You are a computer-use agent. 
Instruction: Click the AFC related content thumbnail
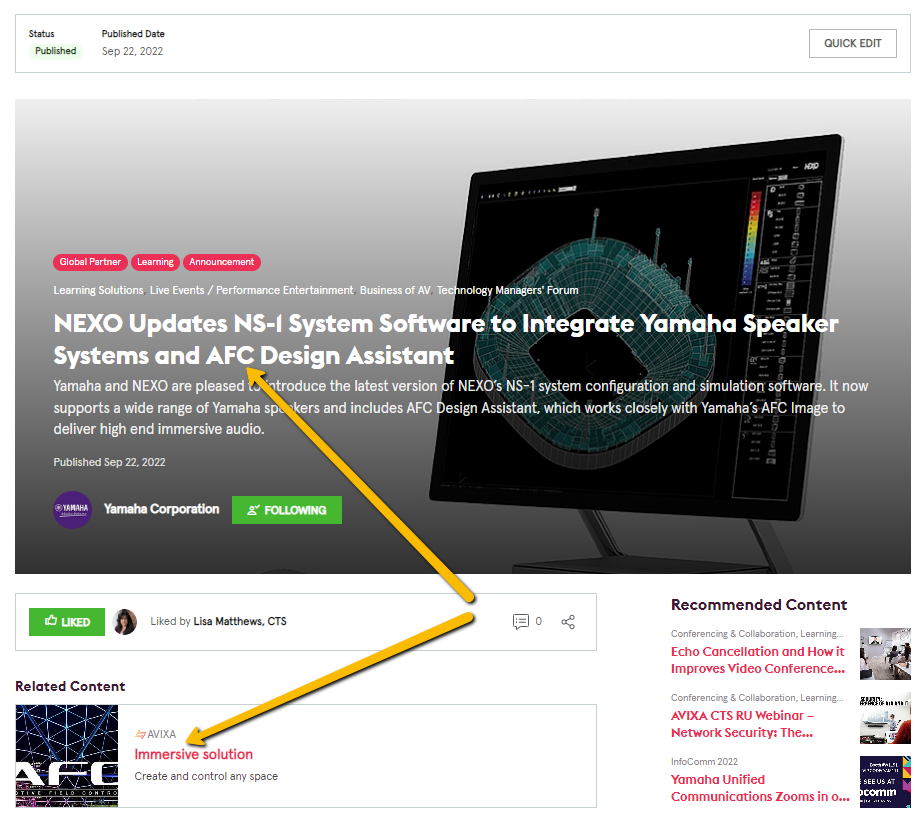tap(67, 756)
